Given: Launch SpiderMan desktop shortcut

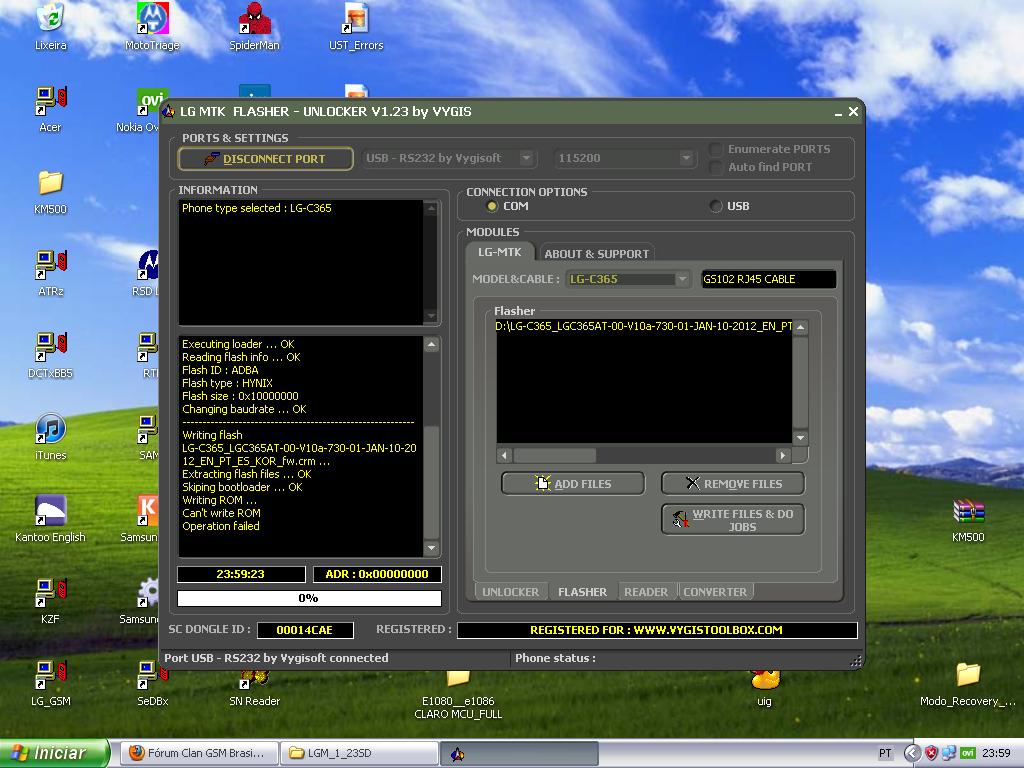Looking at the screenshot, I should 254,26.
